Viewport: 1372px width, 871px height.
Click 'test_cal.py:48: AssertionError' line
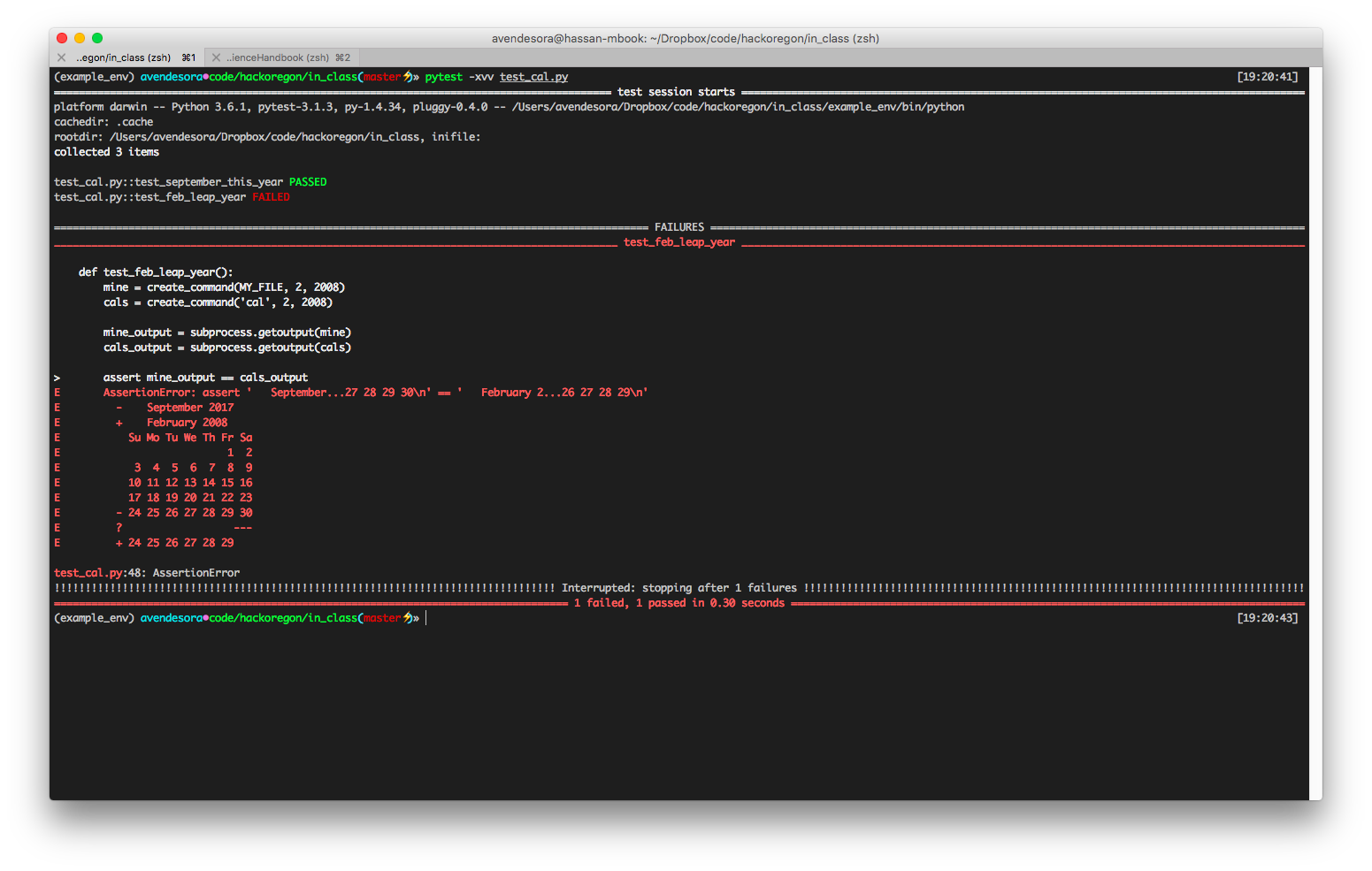(147, 573)
